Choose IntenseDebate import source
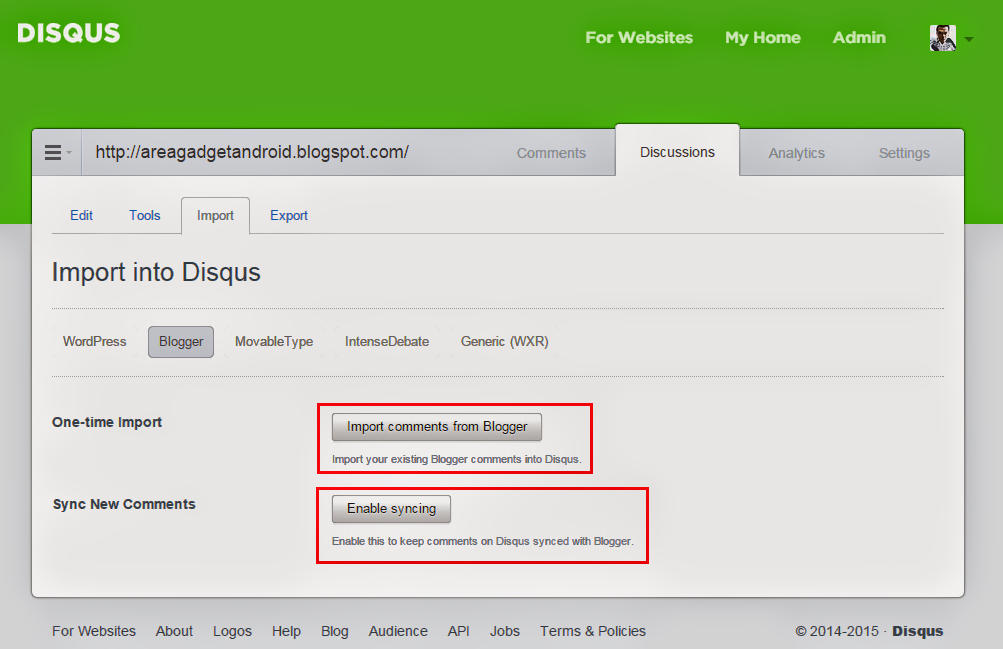This screenshot has height=649, width=1003. pyautogui.click(x=387, y=341)
